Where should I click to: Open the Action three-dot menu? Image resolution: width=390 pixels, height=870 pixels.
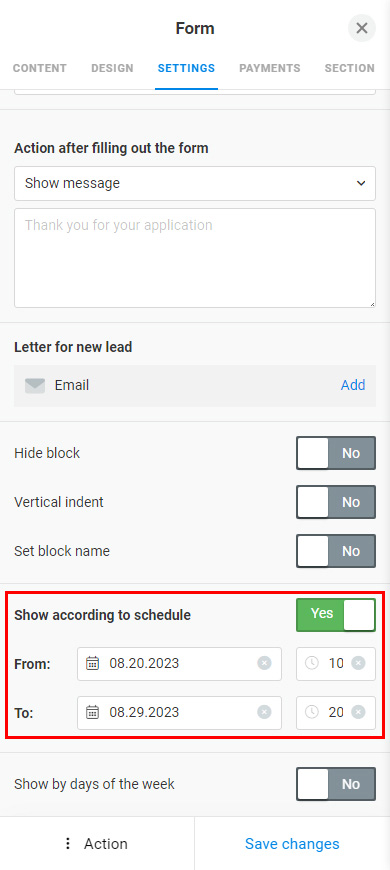point(68,844)
